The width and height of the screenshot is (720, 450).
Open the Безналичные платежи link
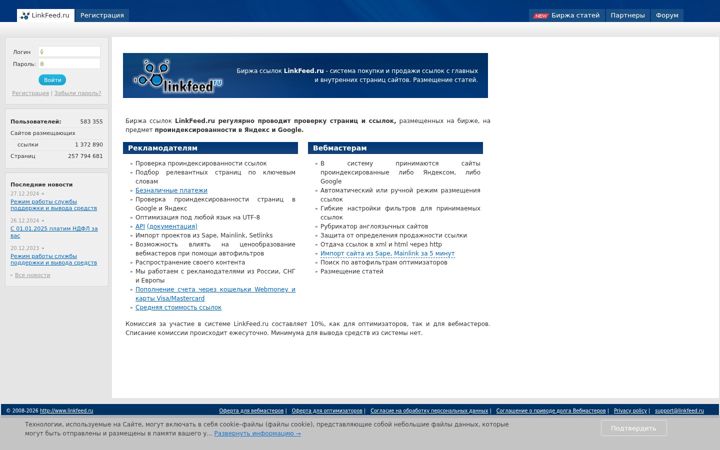point(171,190)
